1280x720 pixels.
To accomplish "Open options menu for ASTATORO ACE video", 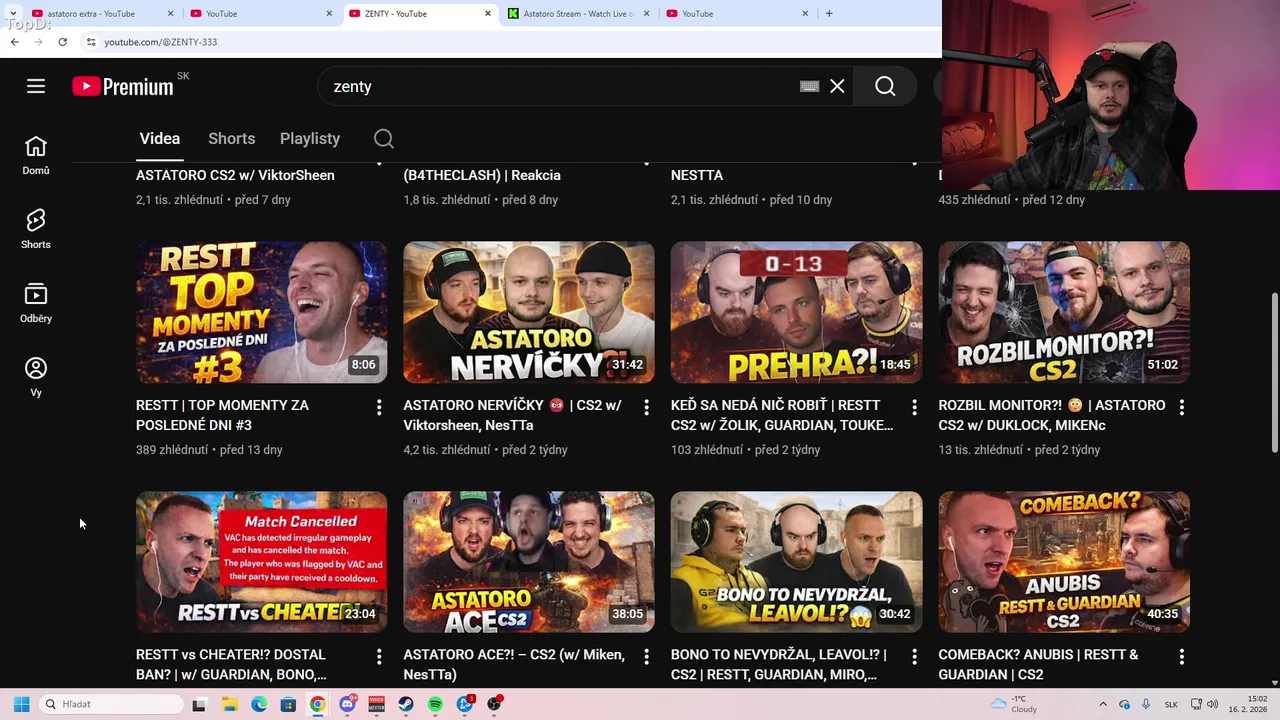I will (646, 657).
